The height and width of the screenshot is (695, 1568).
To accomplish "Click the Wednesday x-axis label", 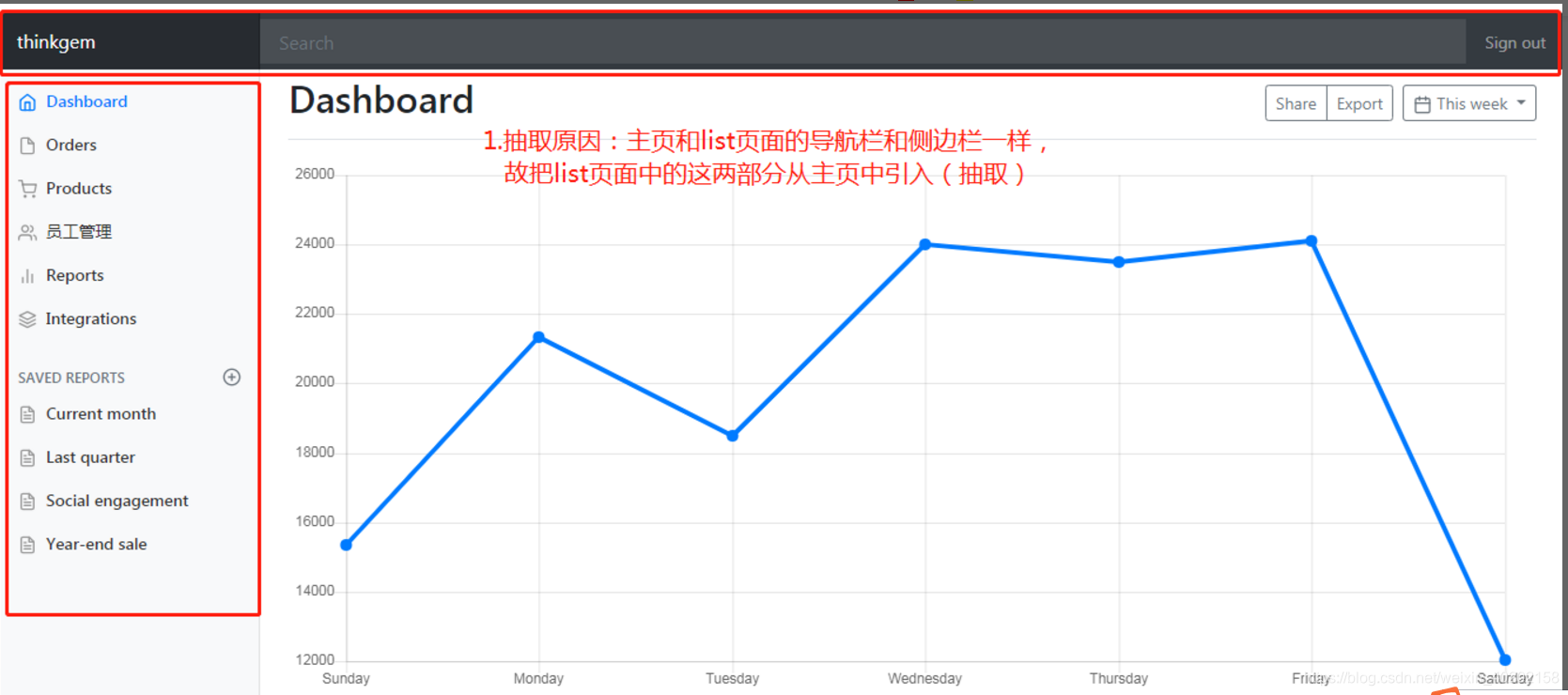I will (925, 678).
